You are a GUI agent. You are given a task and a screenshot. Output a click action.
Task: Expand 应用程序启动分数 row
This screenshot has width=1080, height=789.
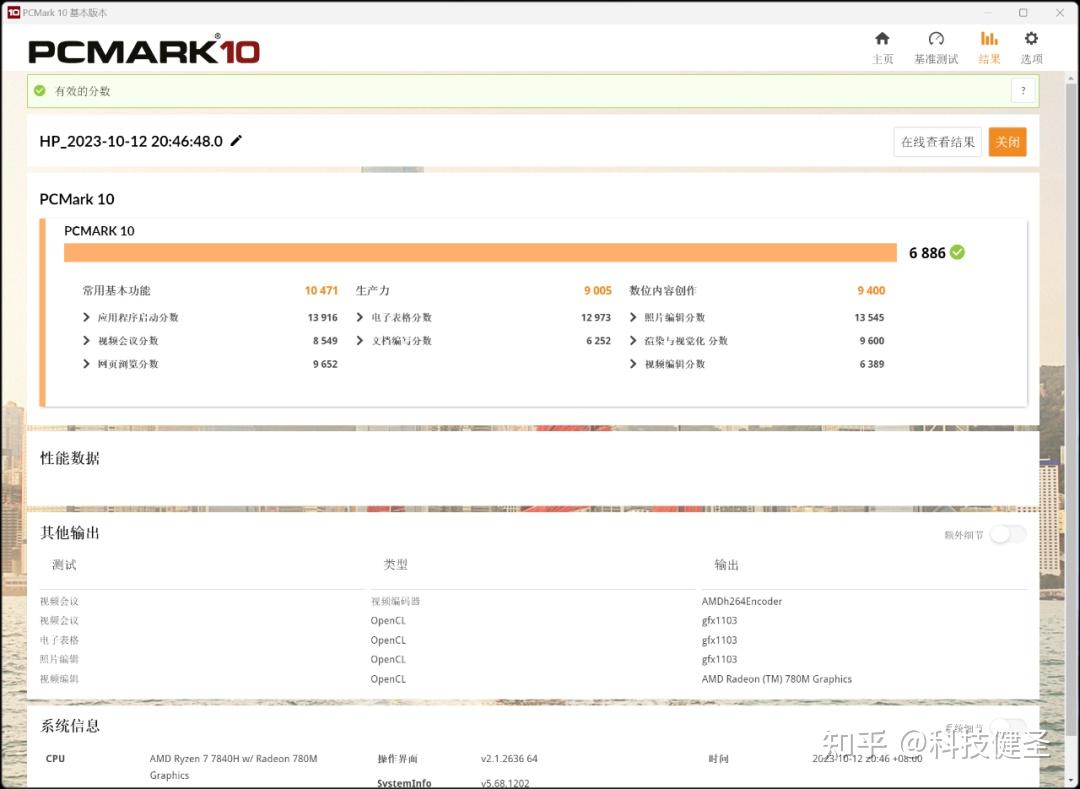point(86,317)
